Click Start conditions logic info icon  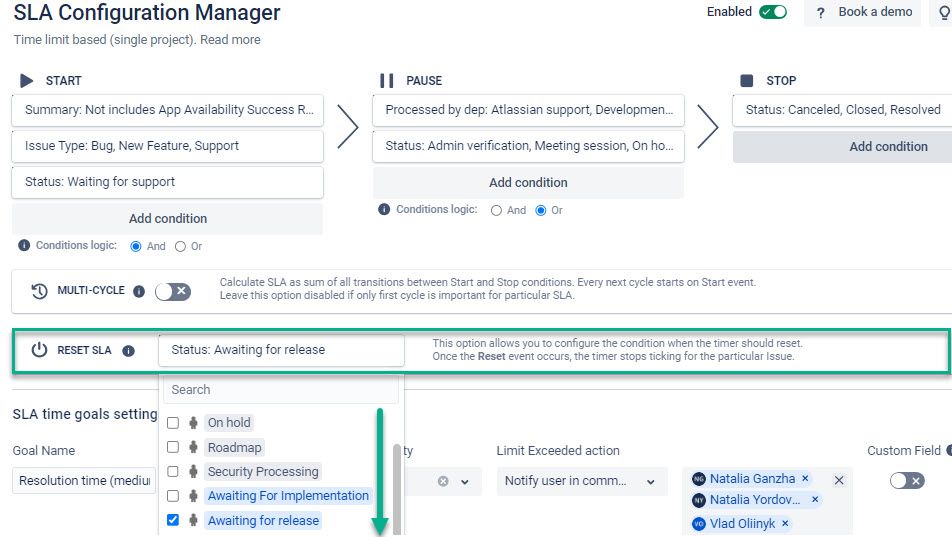click(24, 245)
